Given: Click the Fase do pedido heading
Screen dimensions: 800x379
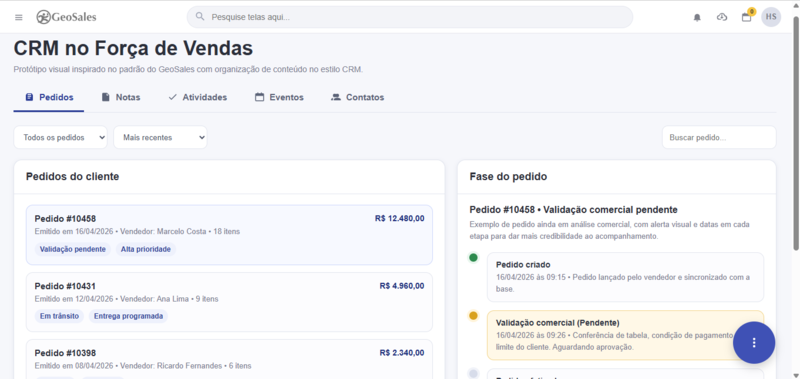Looking at the screenshot, I should (x=508, y=176).
